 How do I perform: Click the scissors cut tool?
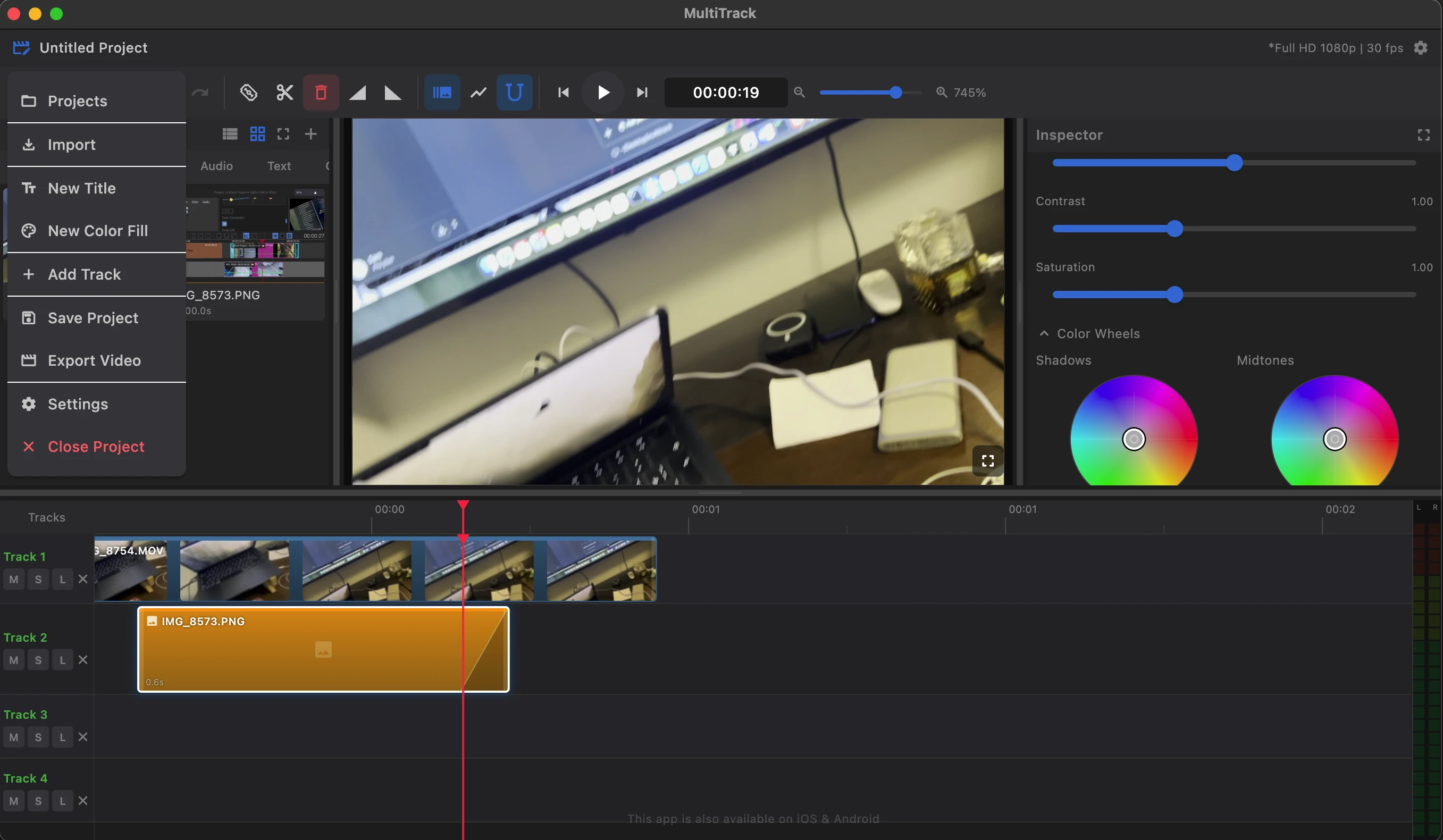coord(284,92)
